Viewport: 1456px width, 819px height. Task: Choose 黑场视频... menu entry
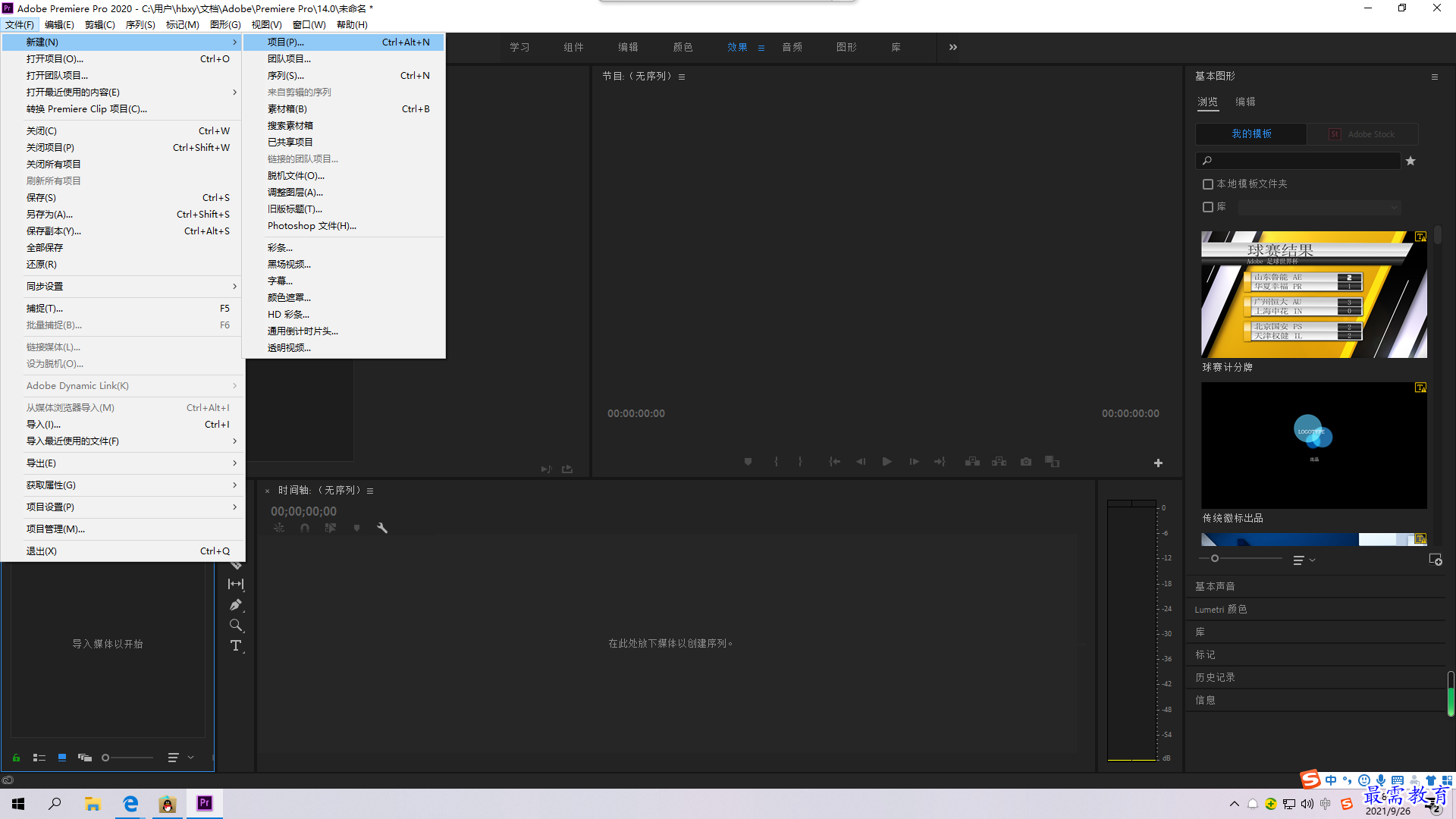point(344,265)
